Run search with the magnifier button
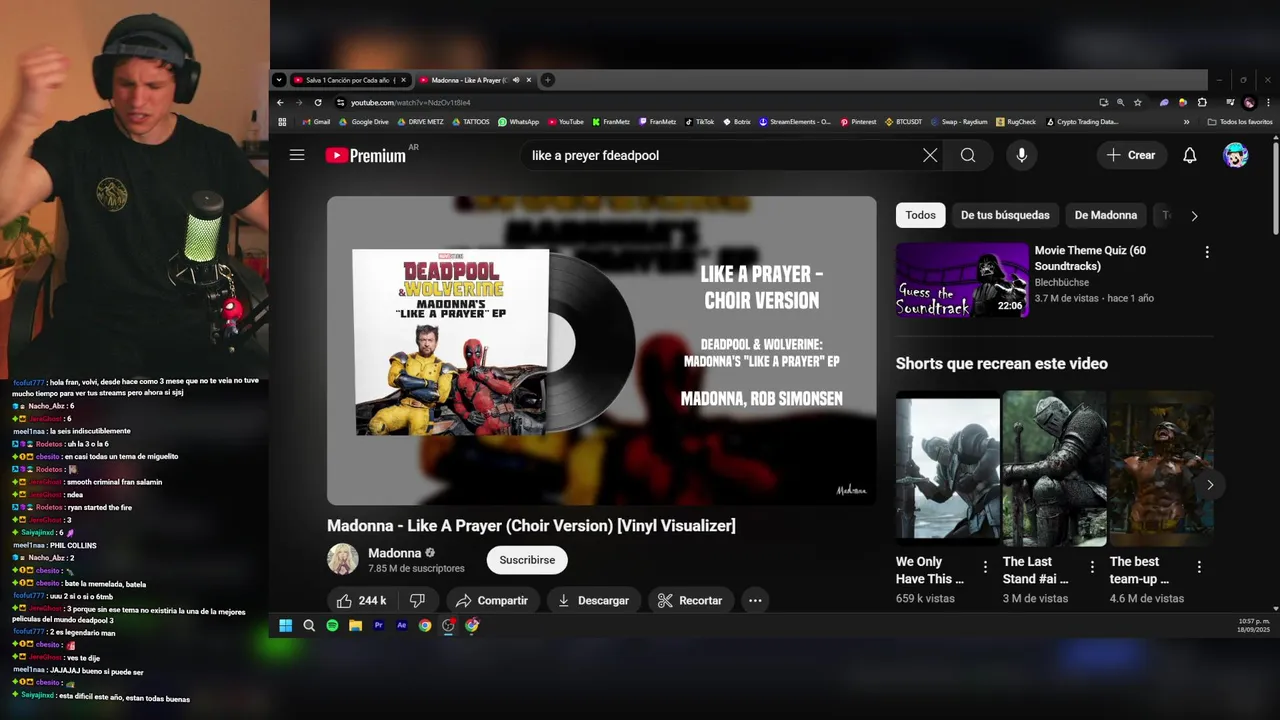Viewport: 1280px width, 720px height. click(968, 155)
